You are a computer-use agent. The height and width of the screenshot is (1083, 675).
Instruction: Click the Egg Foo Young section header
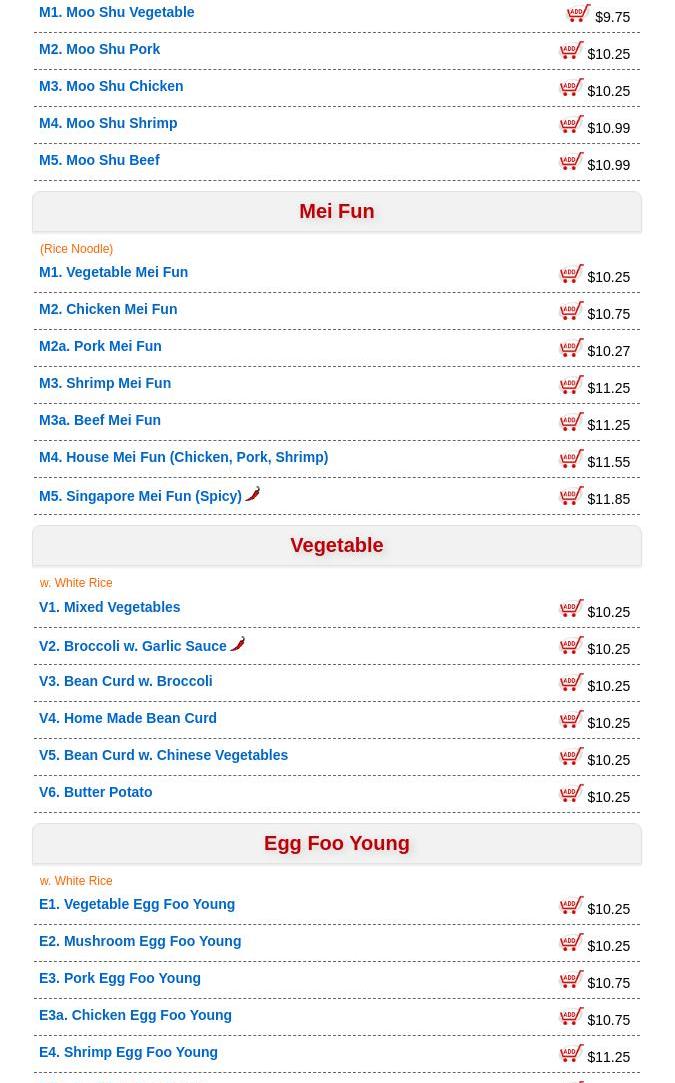[x=336, y=844]
